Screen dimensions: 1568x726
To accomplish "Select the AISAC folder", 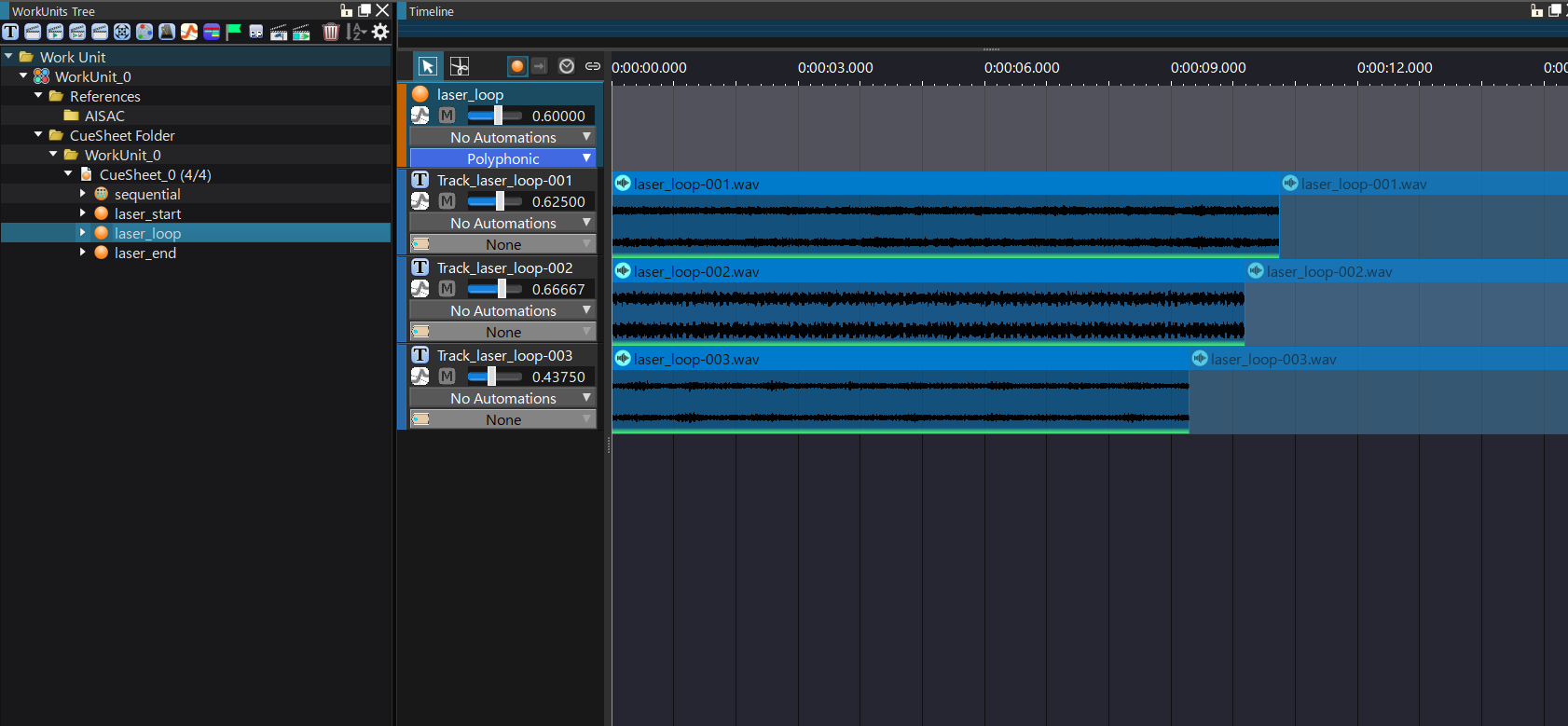I will pos(103,116).
